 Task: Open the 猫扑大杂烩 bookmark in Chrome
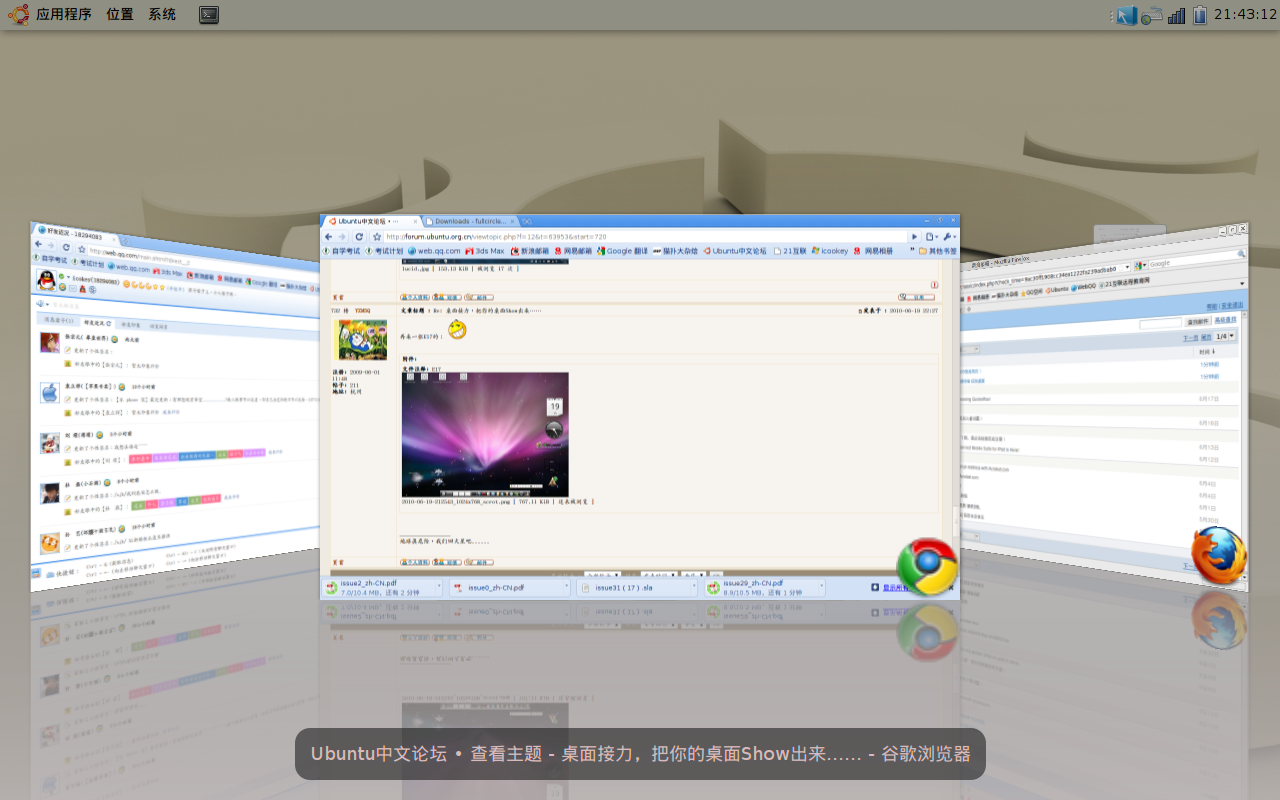point(675,251)
